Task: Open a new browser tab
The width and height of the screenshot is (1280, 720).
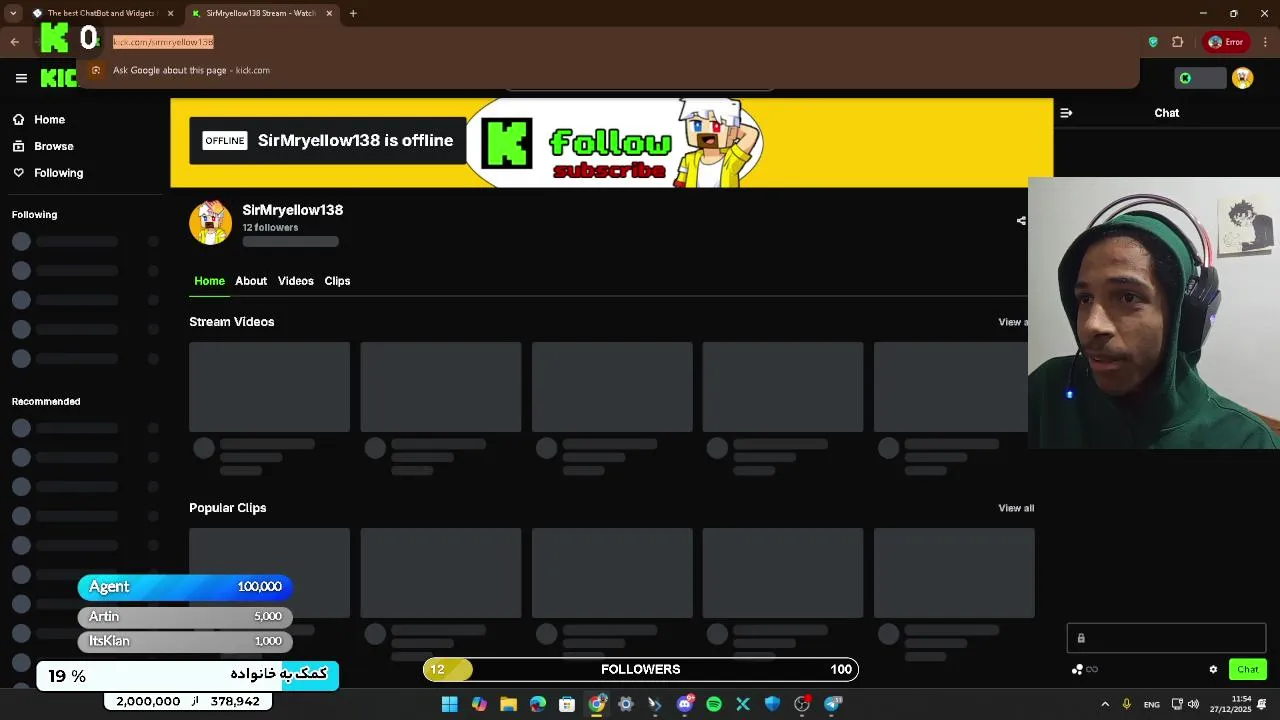Action: (353, 13)
